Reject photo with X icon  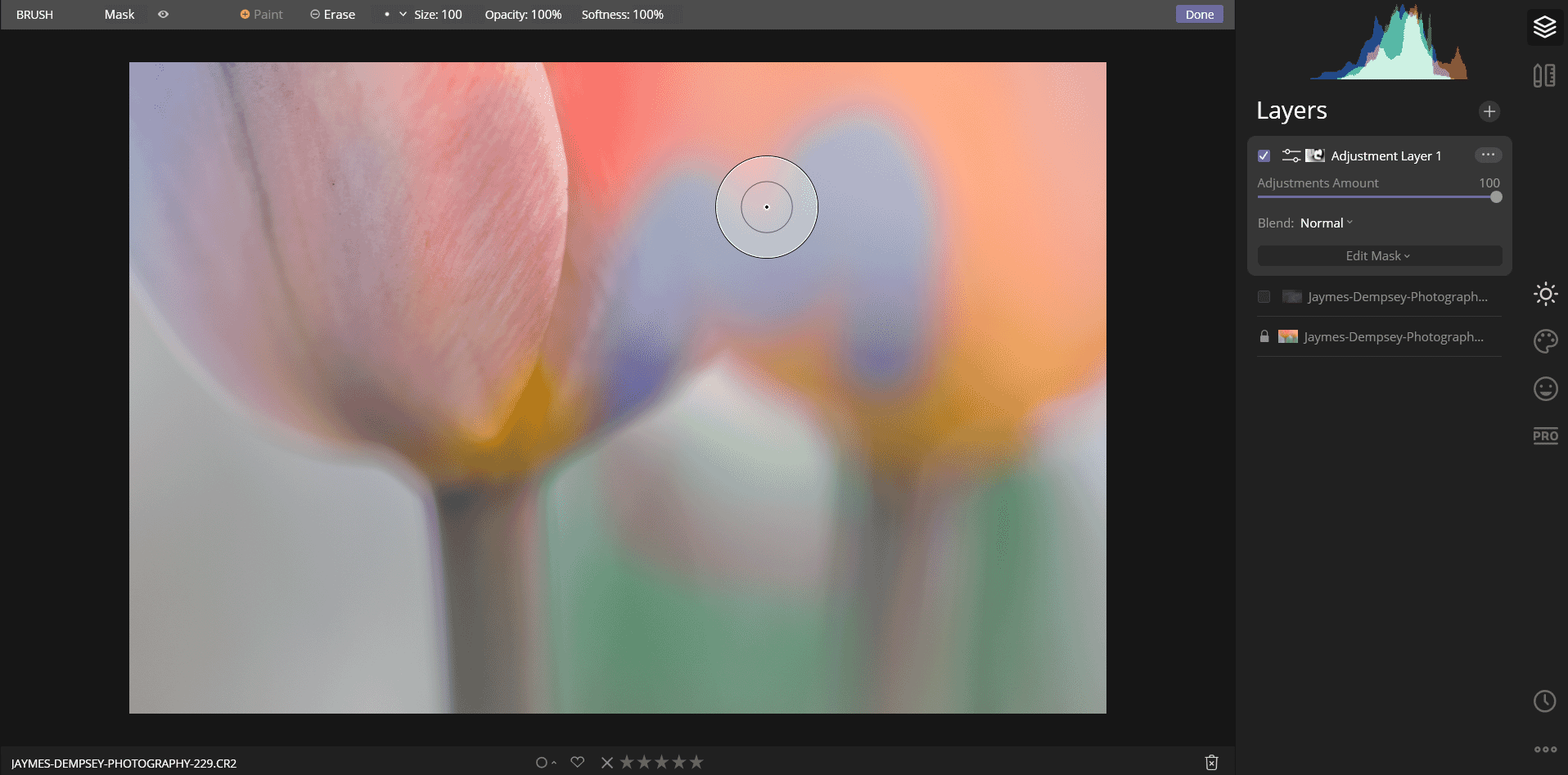click(607, 763)
